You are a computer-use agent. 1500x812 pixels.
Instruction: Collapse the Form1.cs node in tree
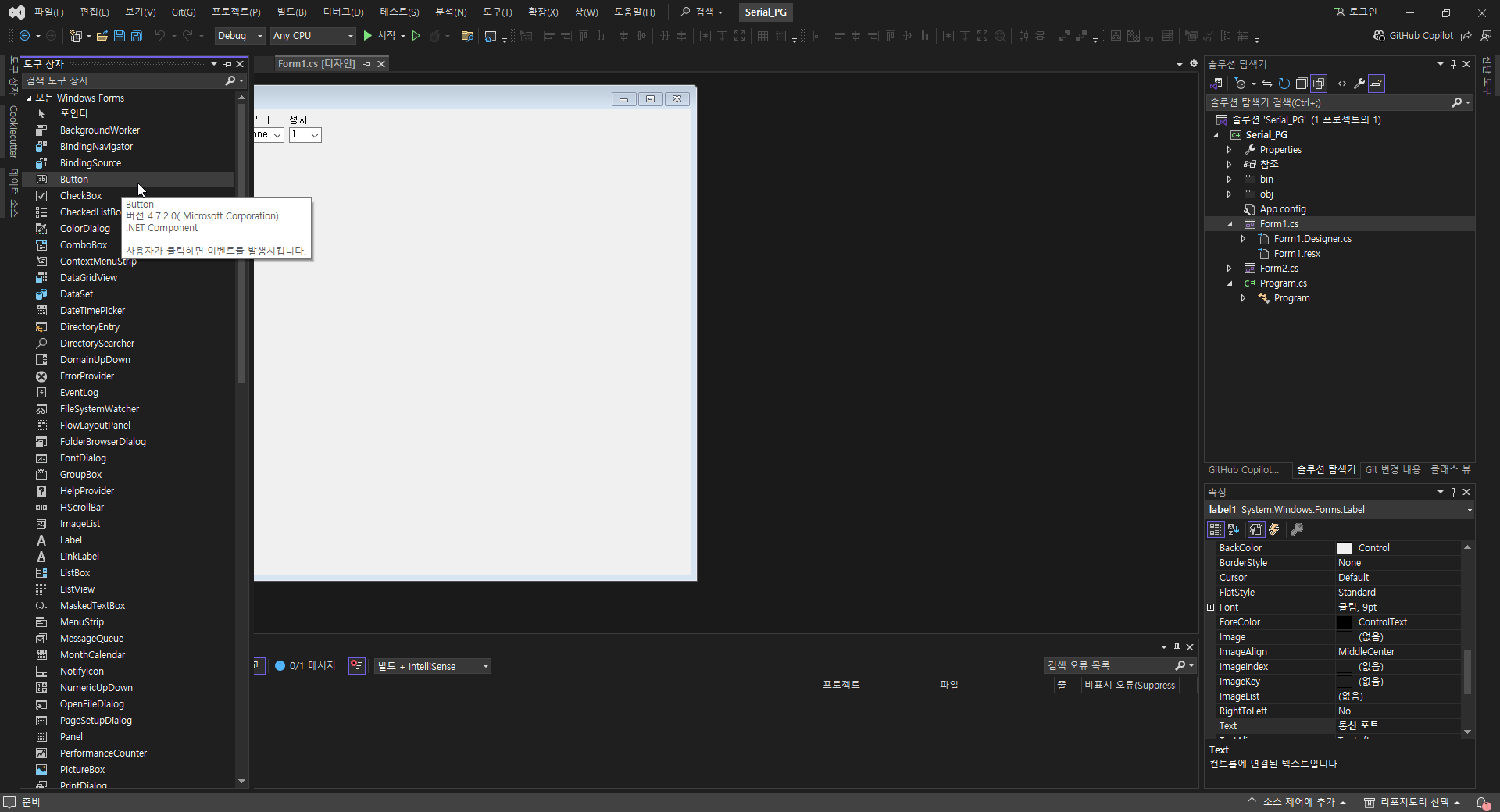click(x=1230, y=224)
